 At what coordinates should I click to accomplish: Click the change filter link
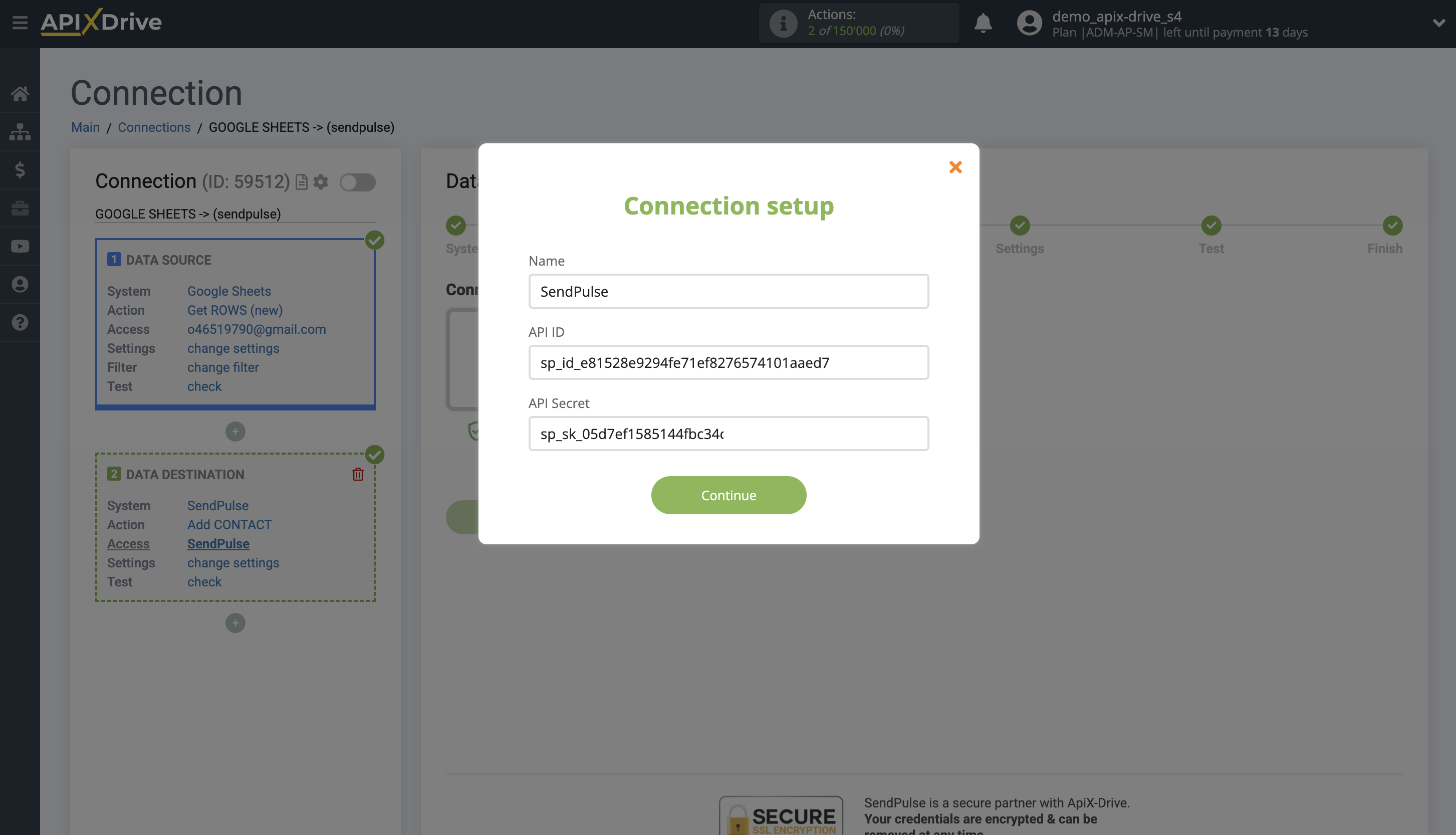223,367
